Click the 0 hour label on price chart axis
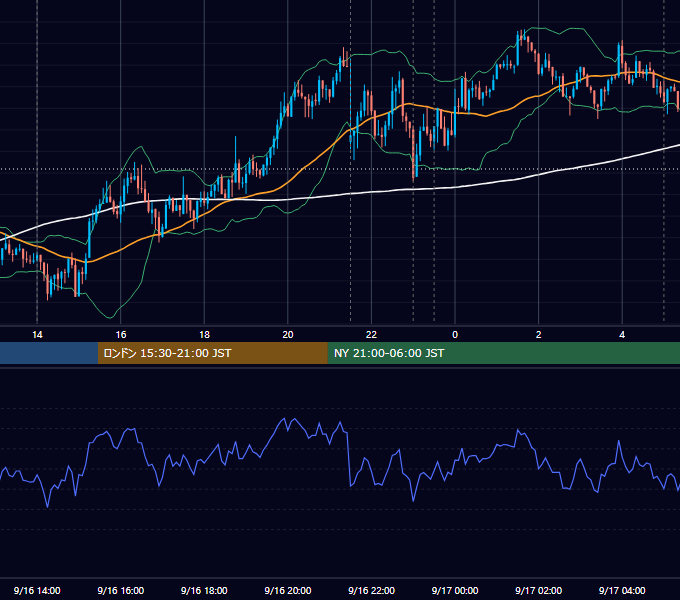 [455, 335]
